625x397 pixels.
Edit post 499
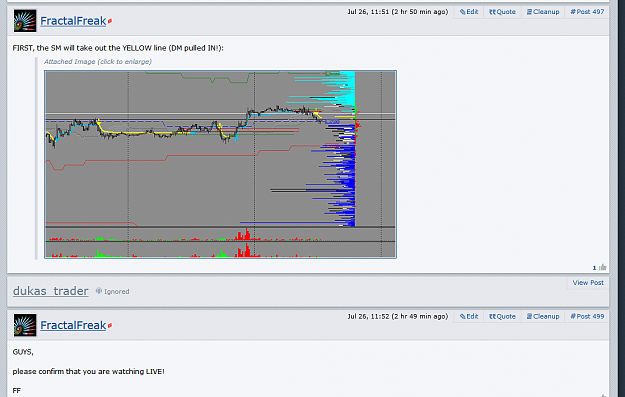(x=469, y=316)
